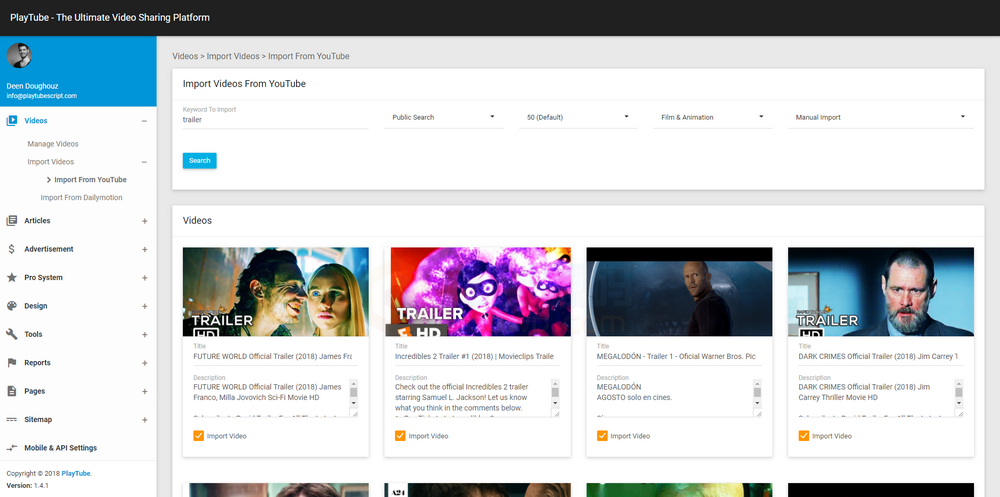Expand the Pro System section plus
Image resolution: width=1000 pixels, height=497 pixels.
click(144, 278)
